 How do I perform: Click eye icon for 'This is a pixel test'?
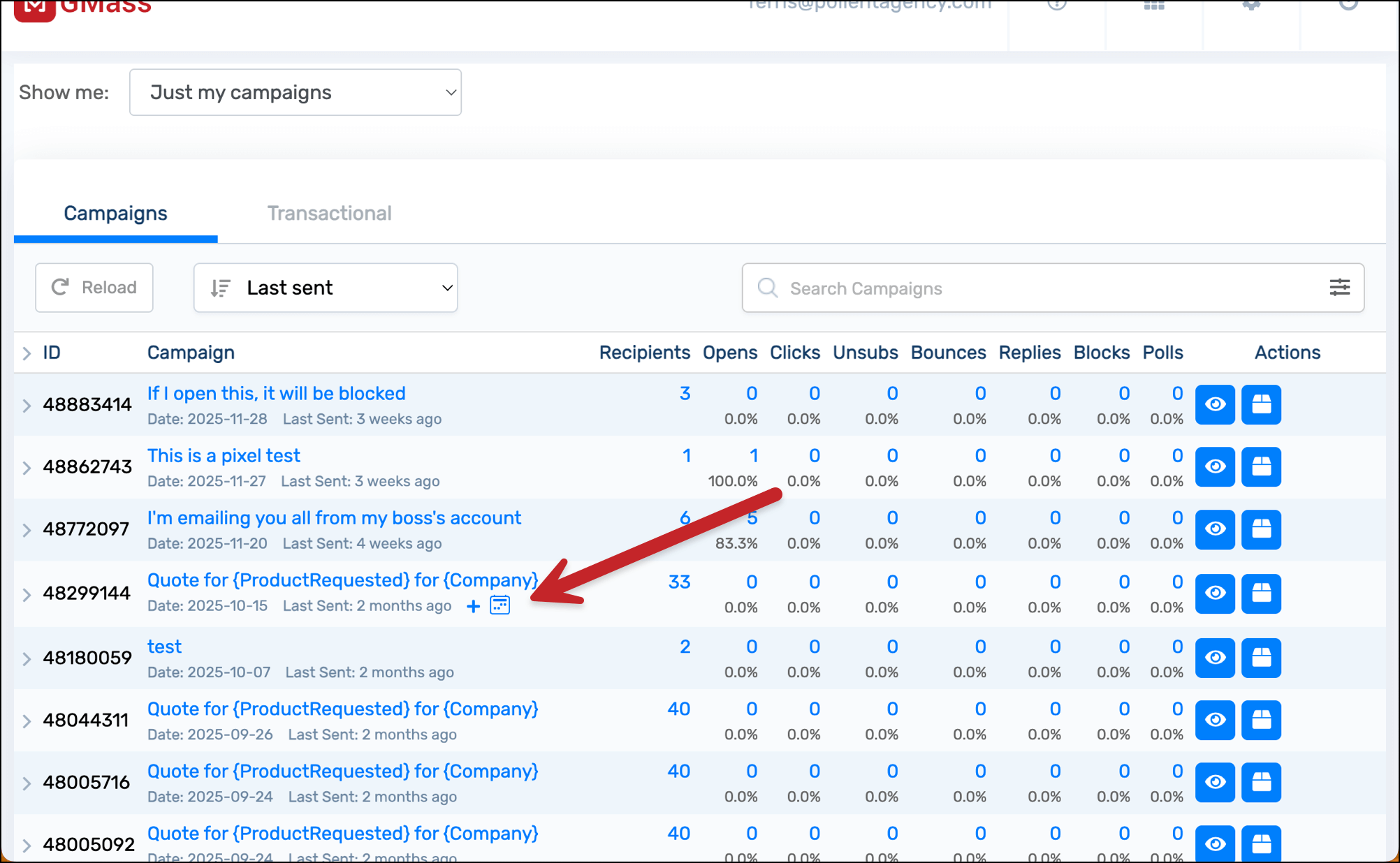(1215, 466)
